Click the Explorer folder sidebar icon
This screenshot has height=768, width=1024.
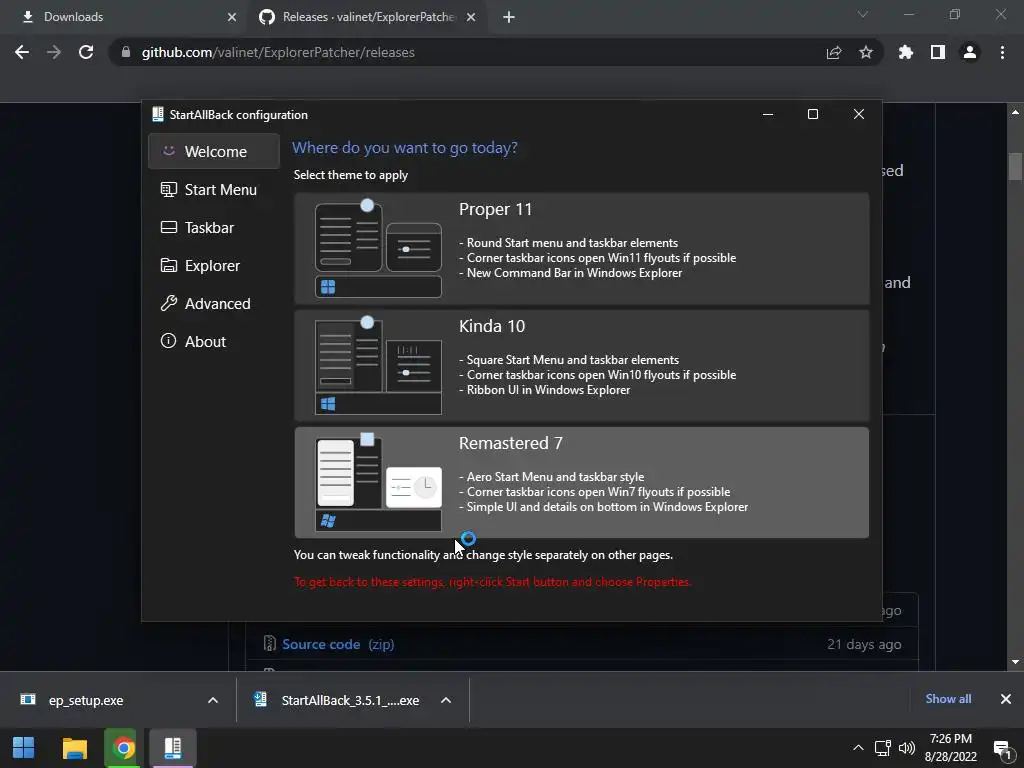(168, 265)
